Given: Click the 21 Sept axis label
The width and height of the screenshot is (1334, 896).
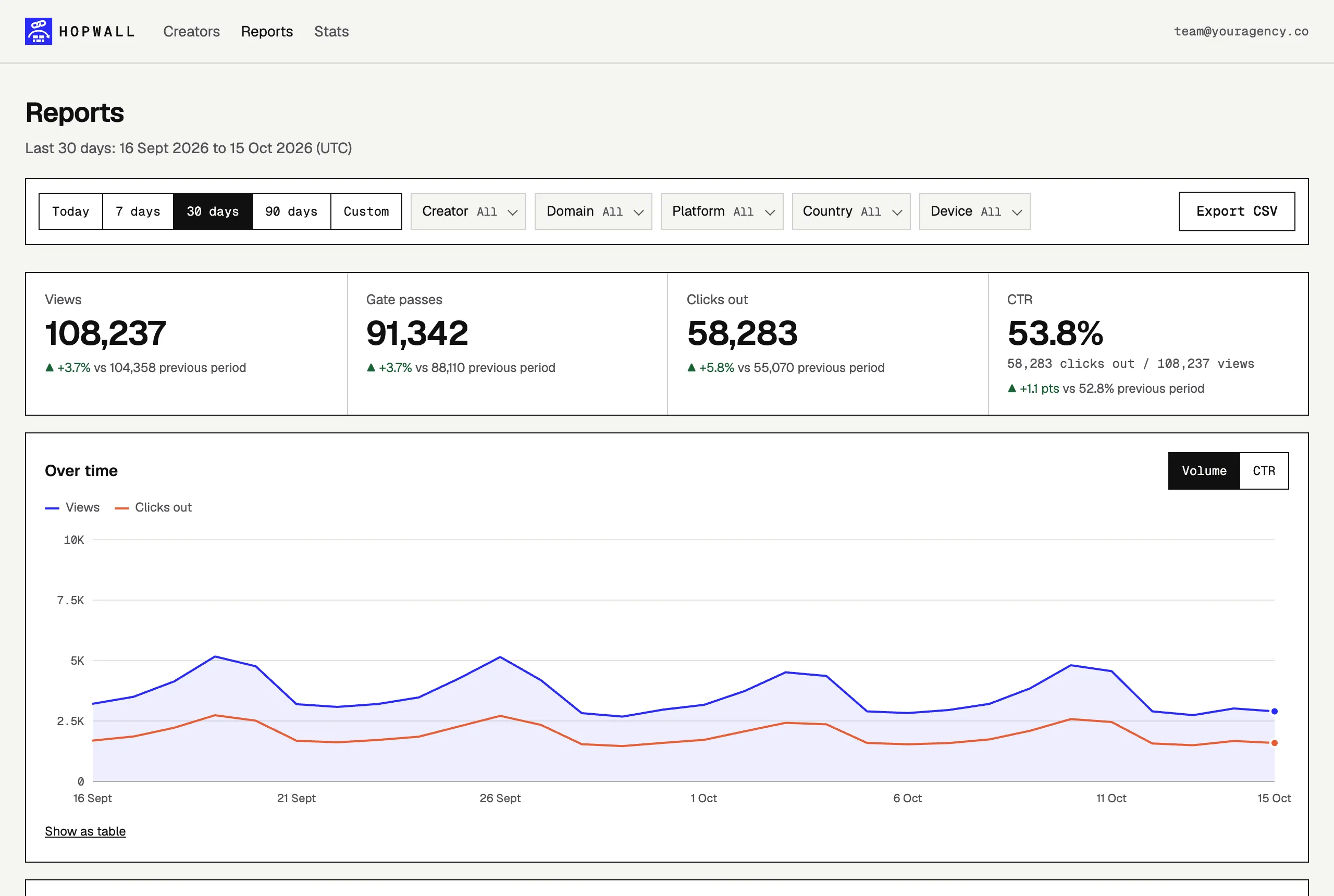Looking at the screenshot, I should [x=296, y=798].
